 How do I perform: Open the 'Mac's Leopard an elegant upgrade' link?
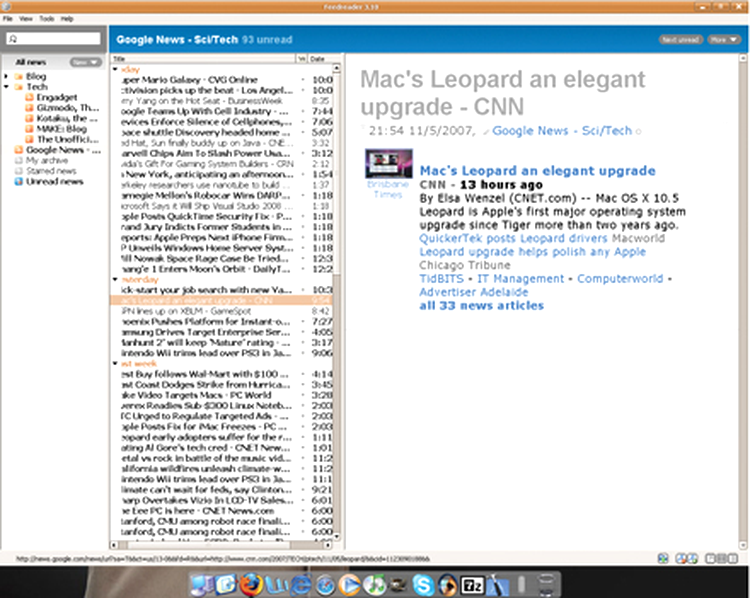pos(538,171)
